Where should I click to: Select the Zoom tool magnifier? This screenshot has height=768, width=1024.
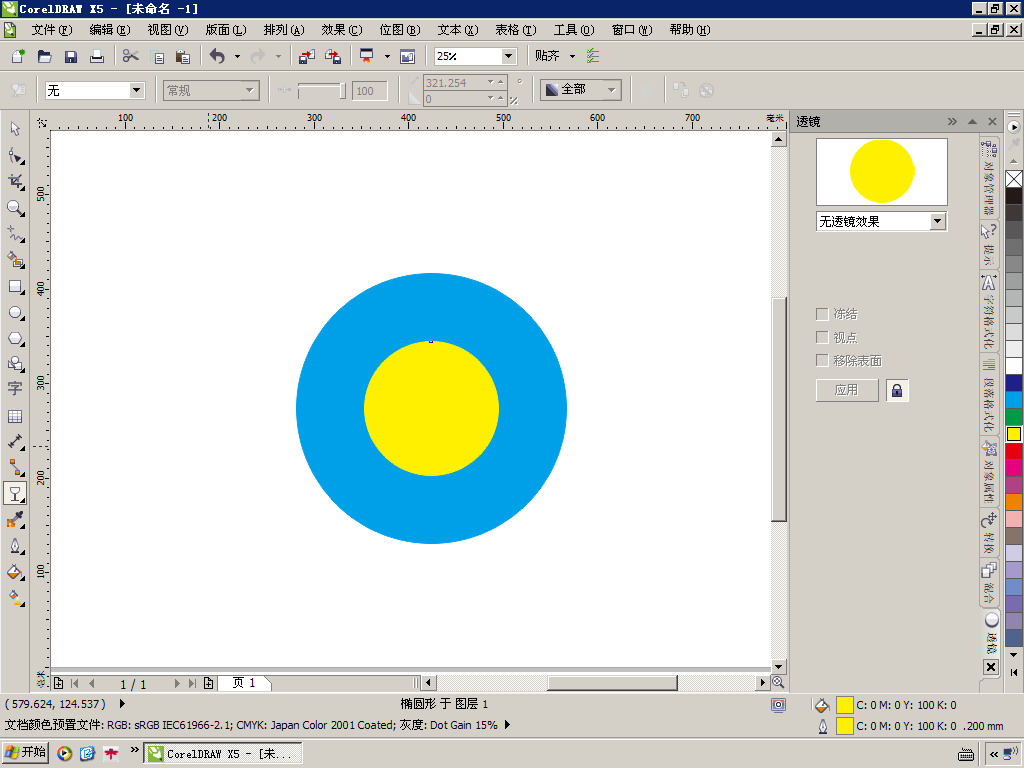click(x=15, y=208)
